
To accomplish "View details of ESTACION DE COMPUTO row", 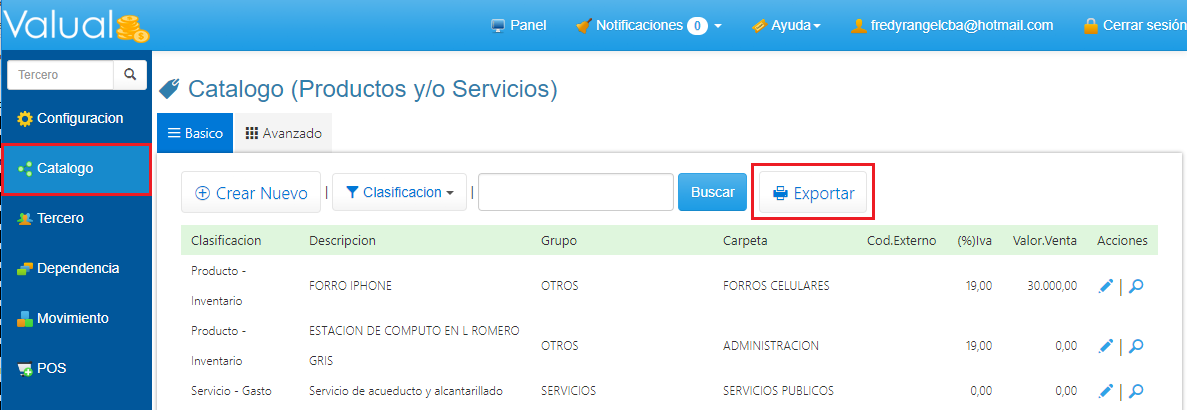I will [1136, 346].
